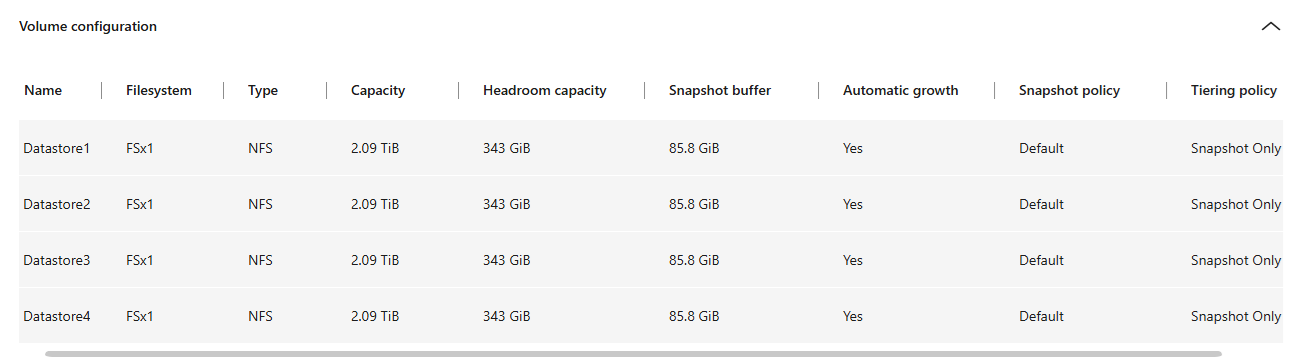Viewport: 1300px width, 363px height.
Task: Click the Headroom capacity column header
Action: [545, 90]
